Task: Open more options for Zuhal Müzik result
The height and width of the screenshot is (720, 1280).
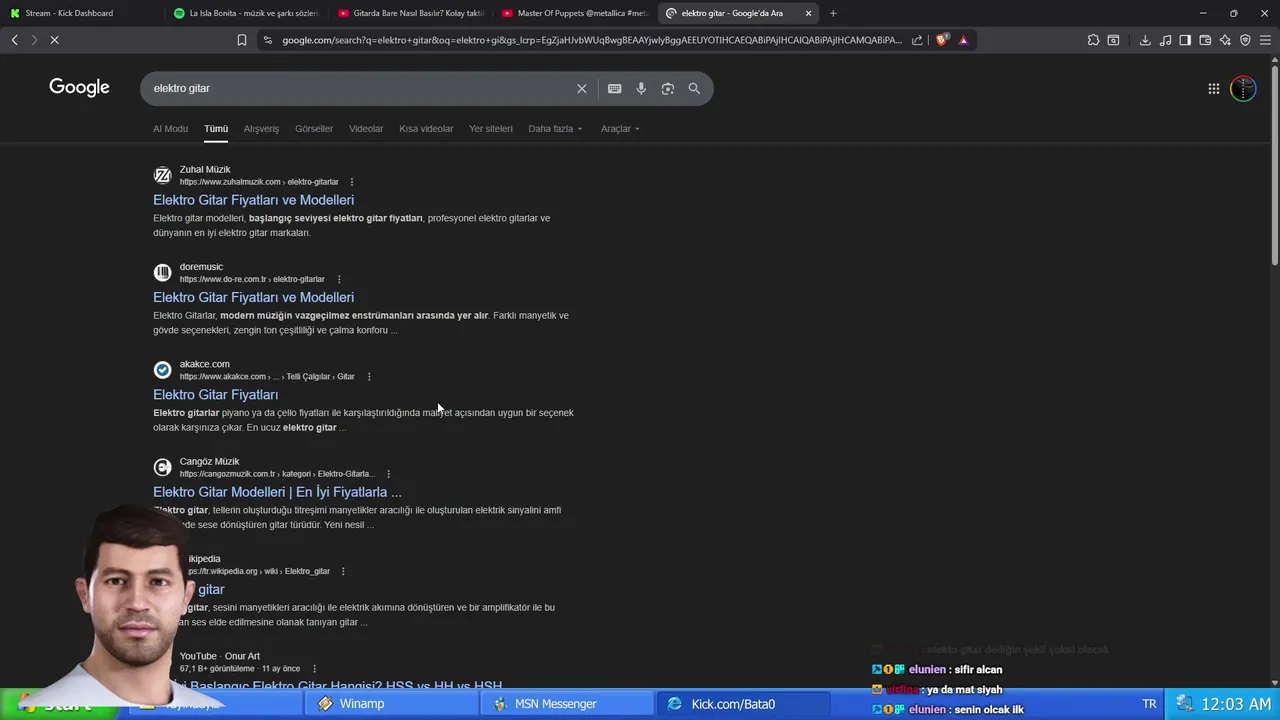Action: [x=352, y=182]
